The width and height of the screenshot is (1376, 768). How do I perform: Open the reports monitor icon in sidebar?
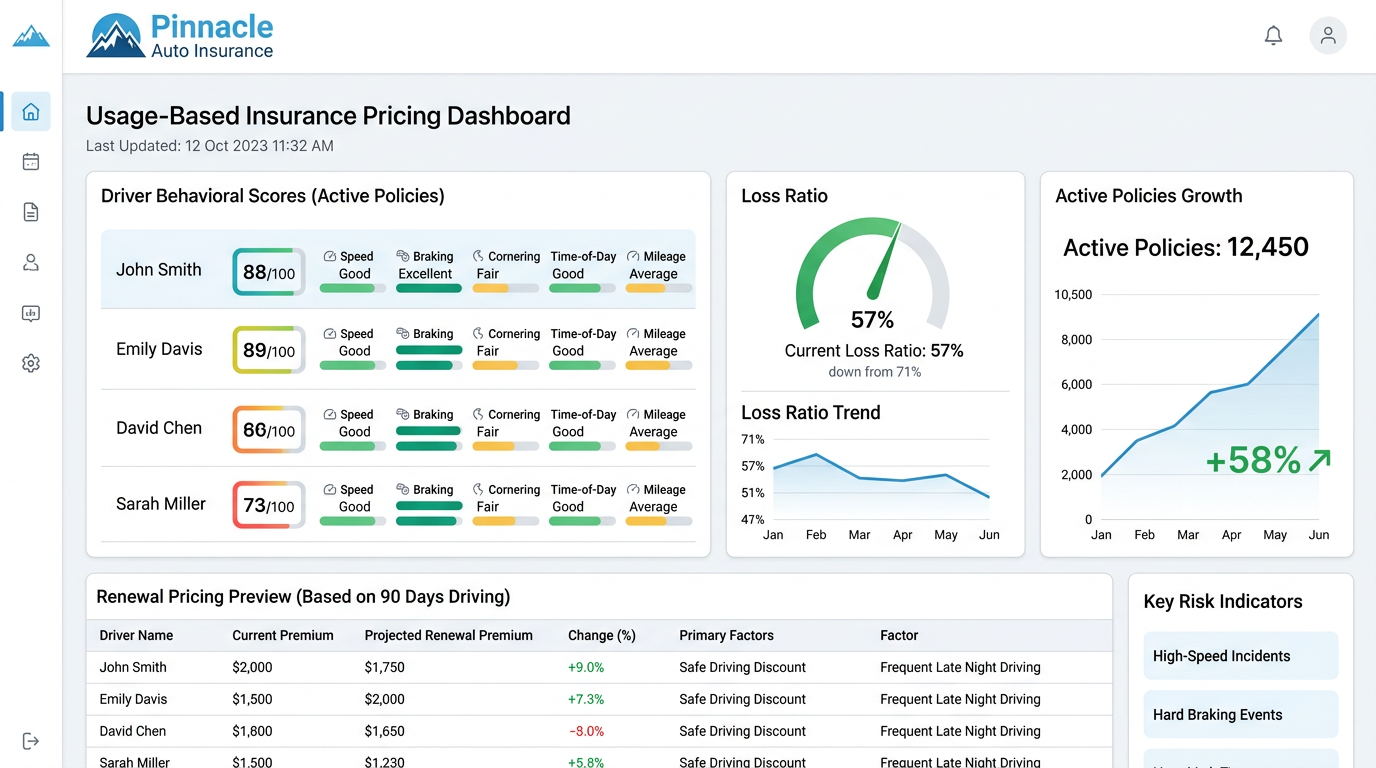31,313
